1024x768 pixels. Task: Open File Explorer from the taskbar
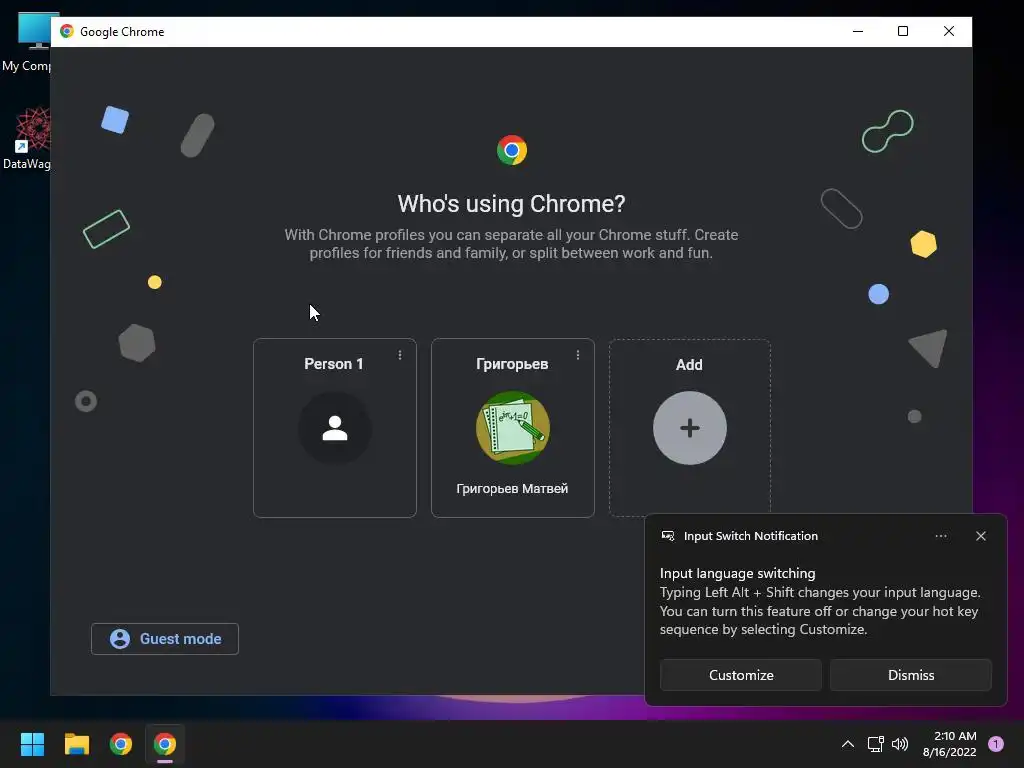[76, 744]
